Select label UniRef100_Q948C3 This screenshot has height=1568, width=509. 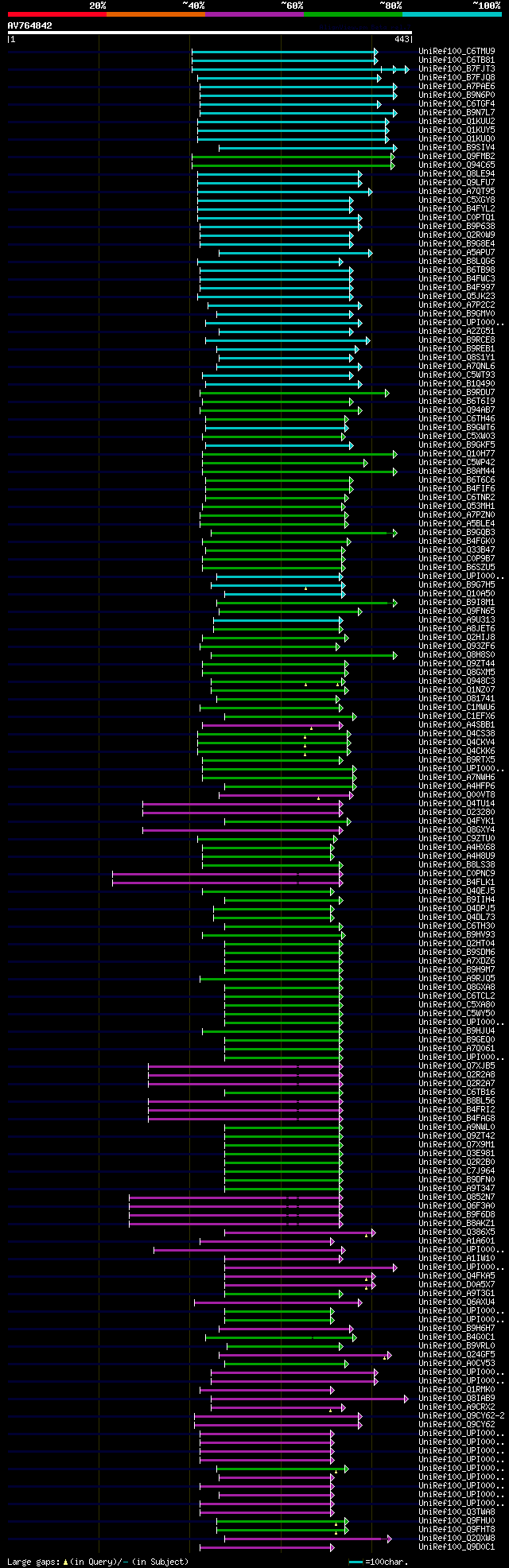pyautogui.click(x=457, y=681)
